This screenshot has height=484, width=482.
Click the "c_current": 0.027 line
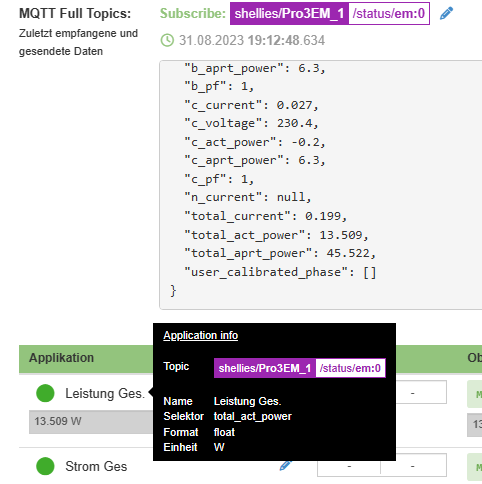tap(251, 105)
